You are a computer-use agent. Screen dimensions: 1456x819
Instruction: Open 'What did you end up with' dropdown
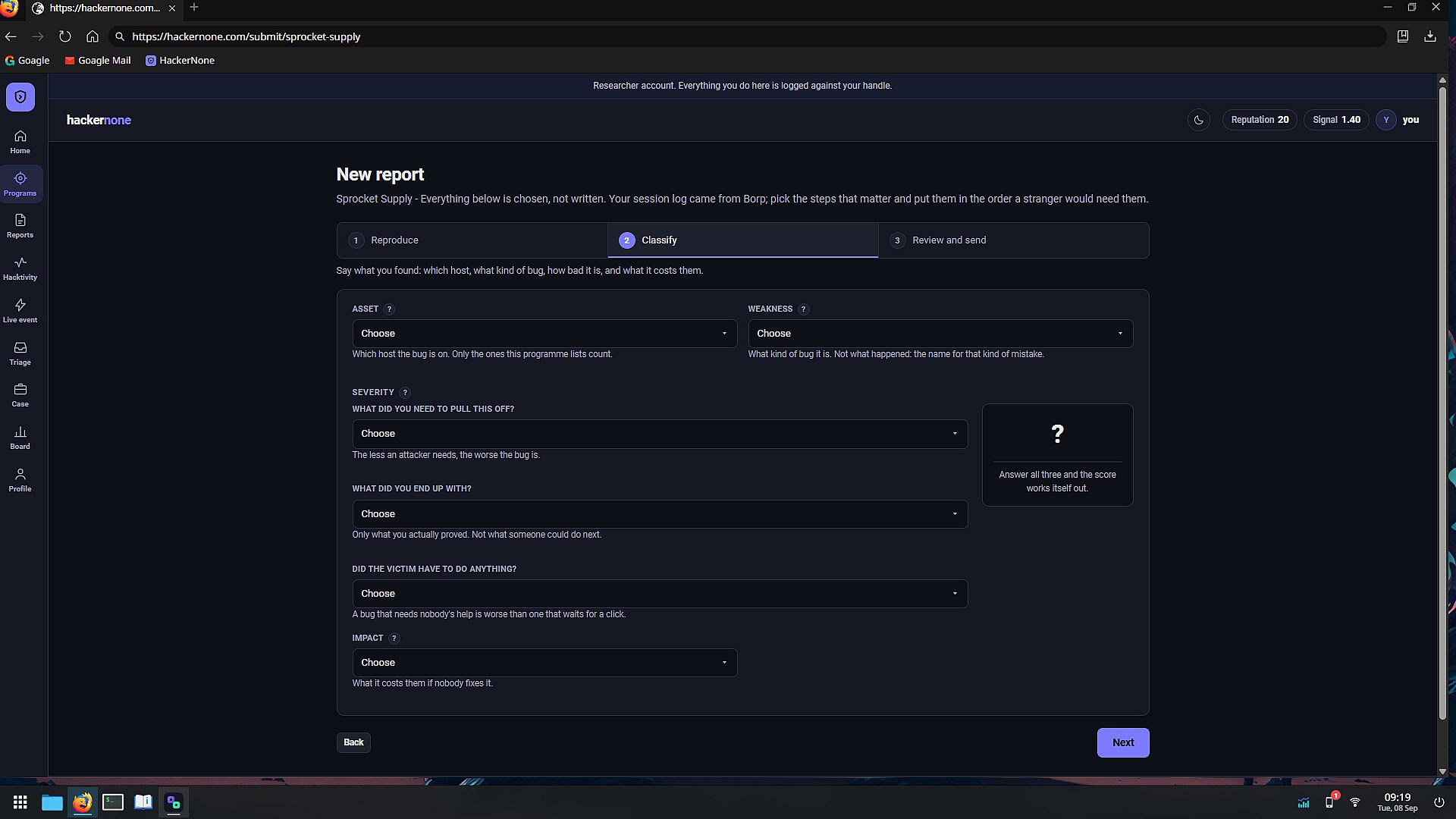(660, 514)
